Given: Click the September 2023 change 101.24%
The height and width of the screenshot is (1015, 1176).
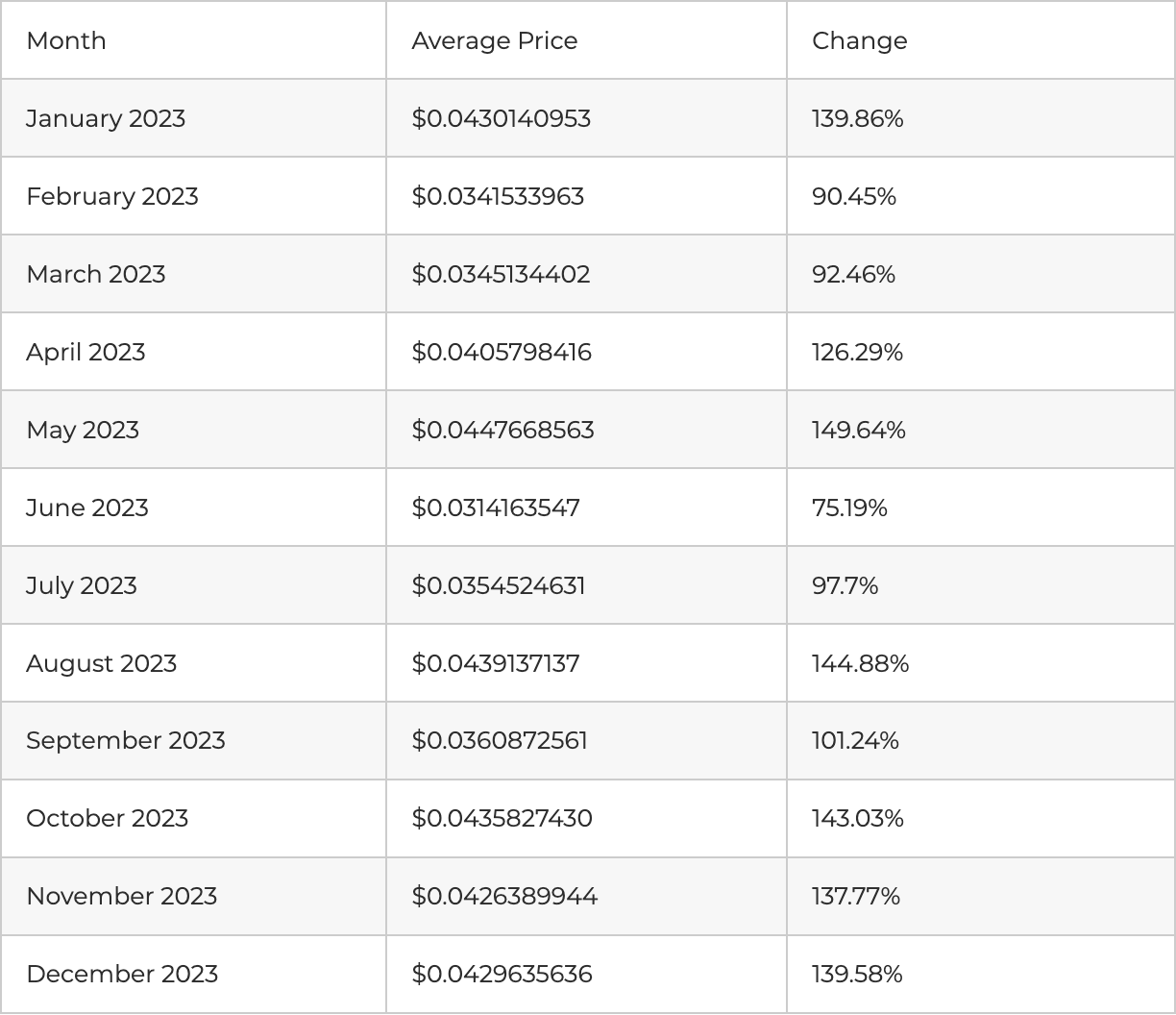Looking at the screenshot, I should (855, 740).
